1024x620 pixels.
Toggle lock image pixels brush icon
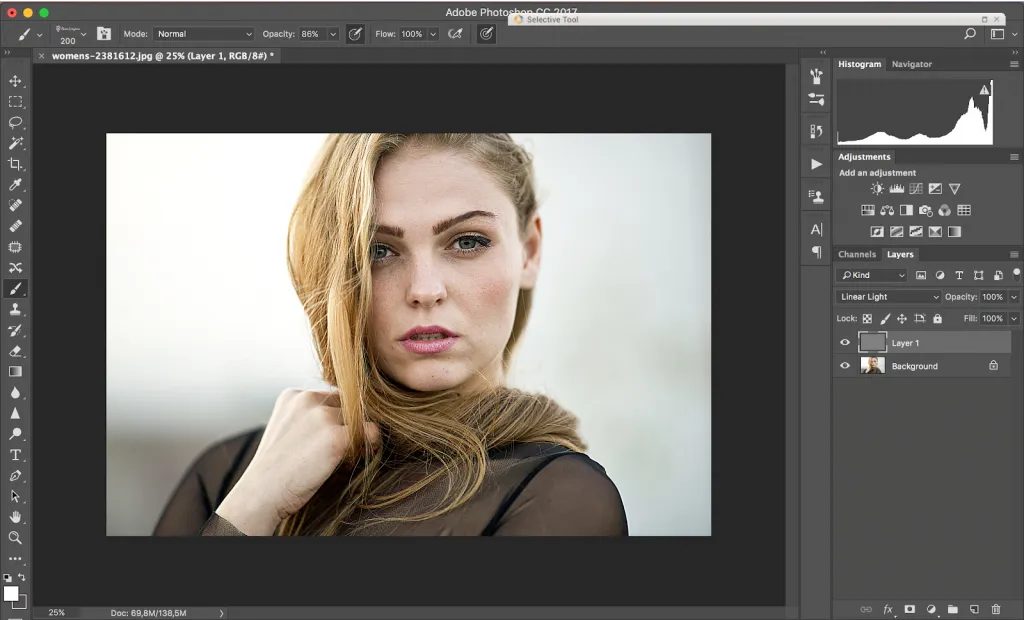click(x=885, y=319)
